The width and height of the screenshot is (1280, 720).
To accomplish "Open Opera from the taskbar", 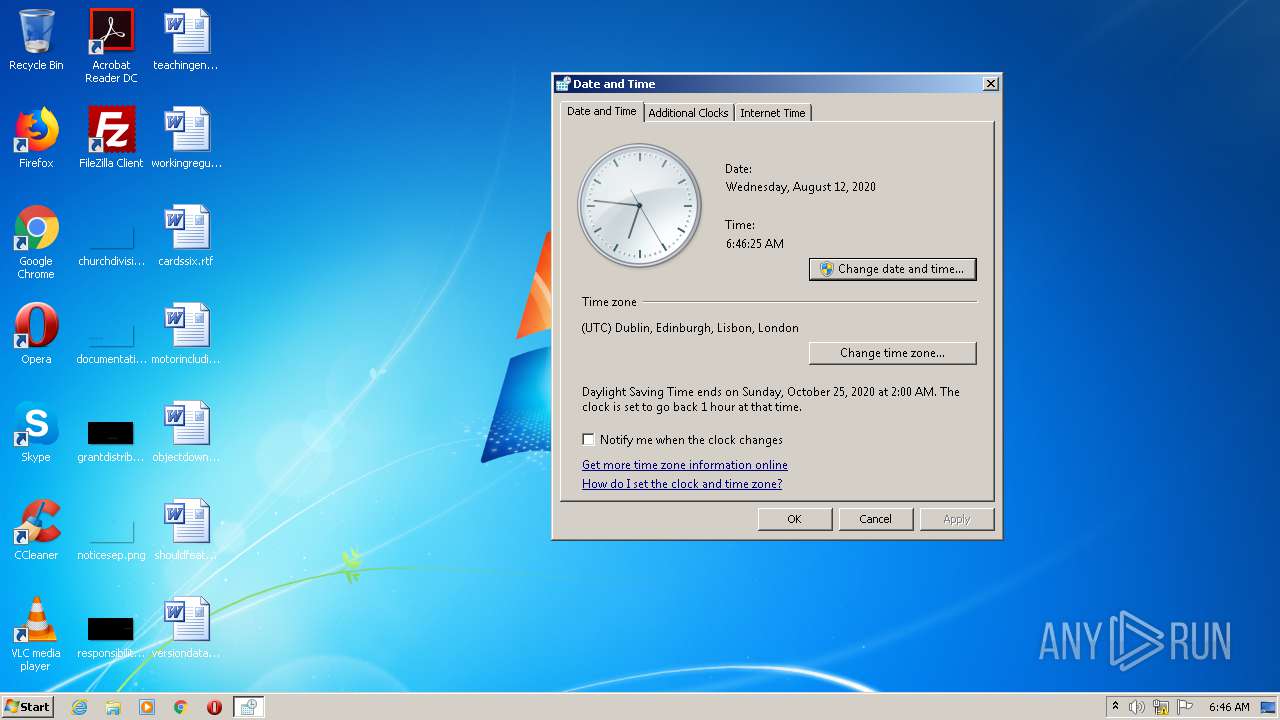I will pyautogui.click(x=214, y=707).
